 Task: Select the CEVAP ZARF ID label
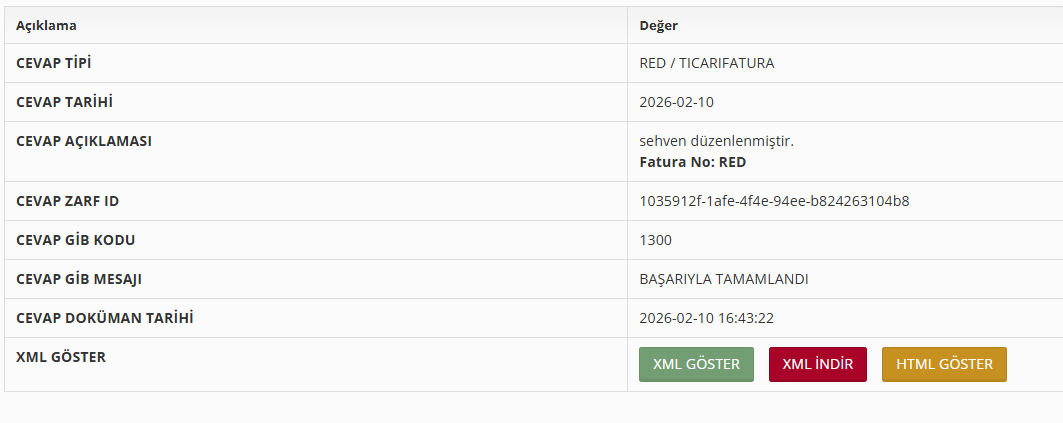(x=67, y=201)
